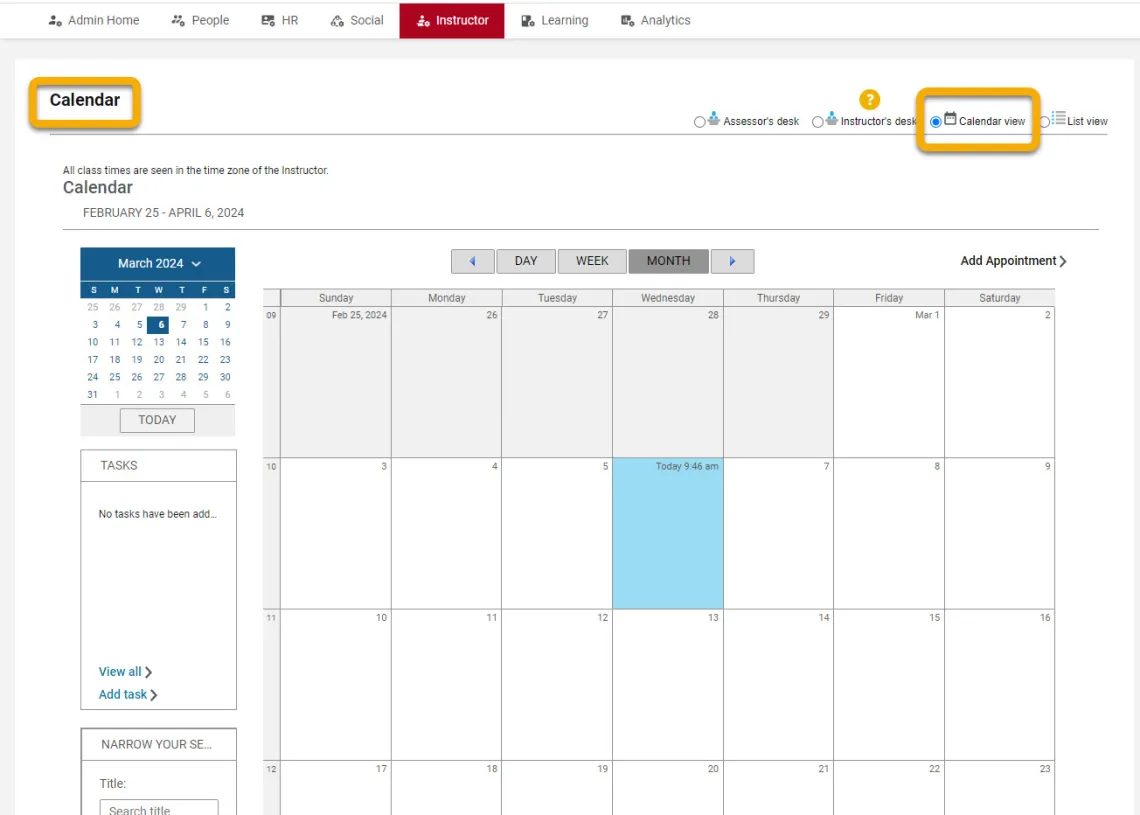Select March 31 in mini calendar

coord(92,395)
